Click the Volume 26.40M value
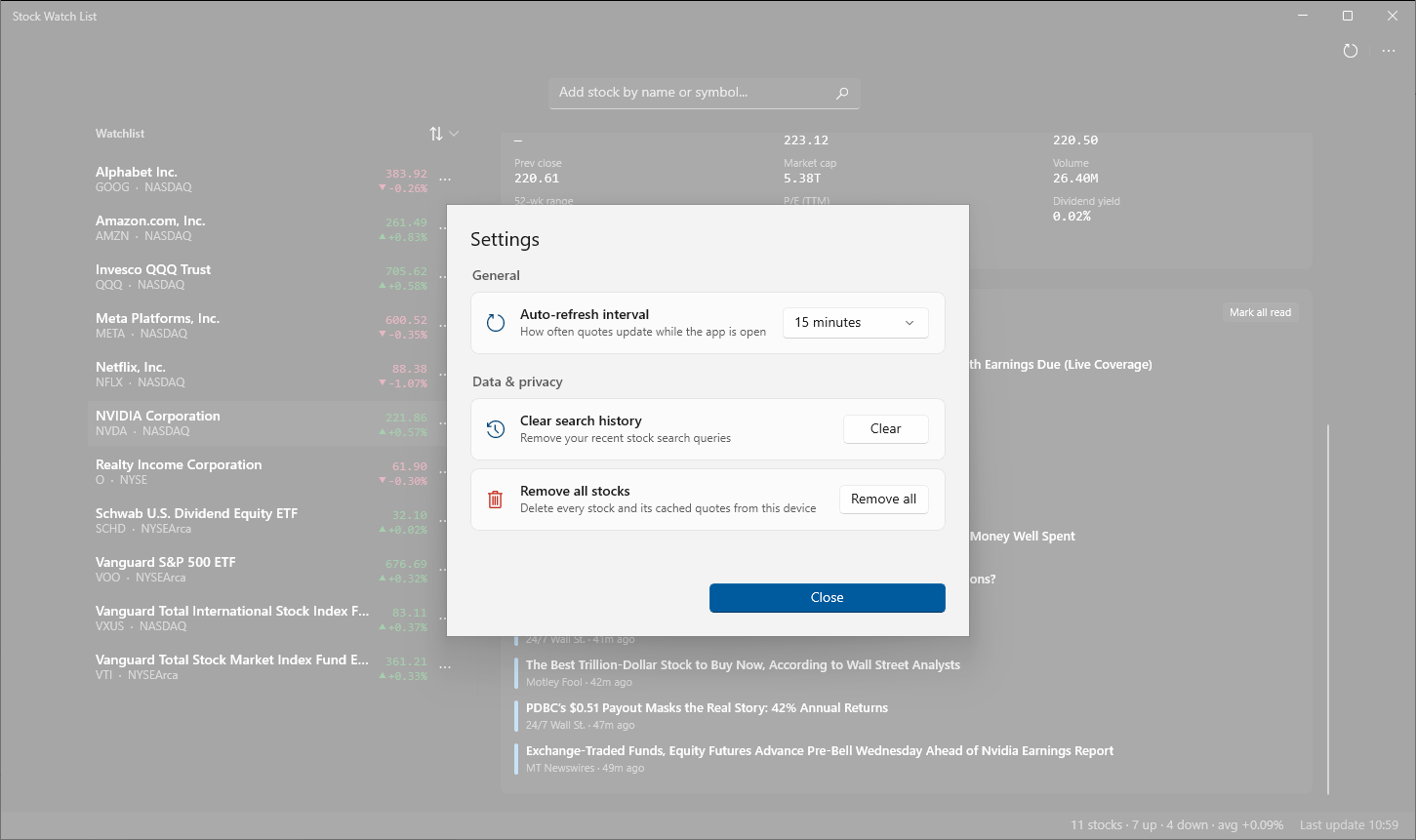Viewport: 1416px width, 840px height. click(x=1075, y=179)
